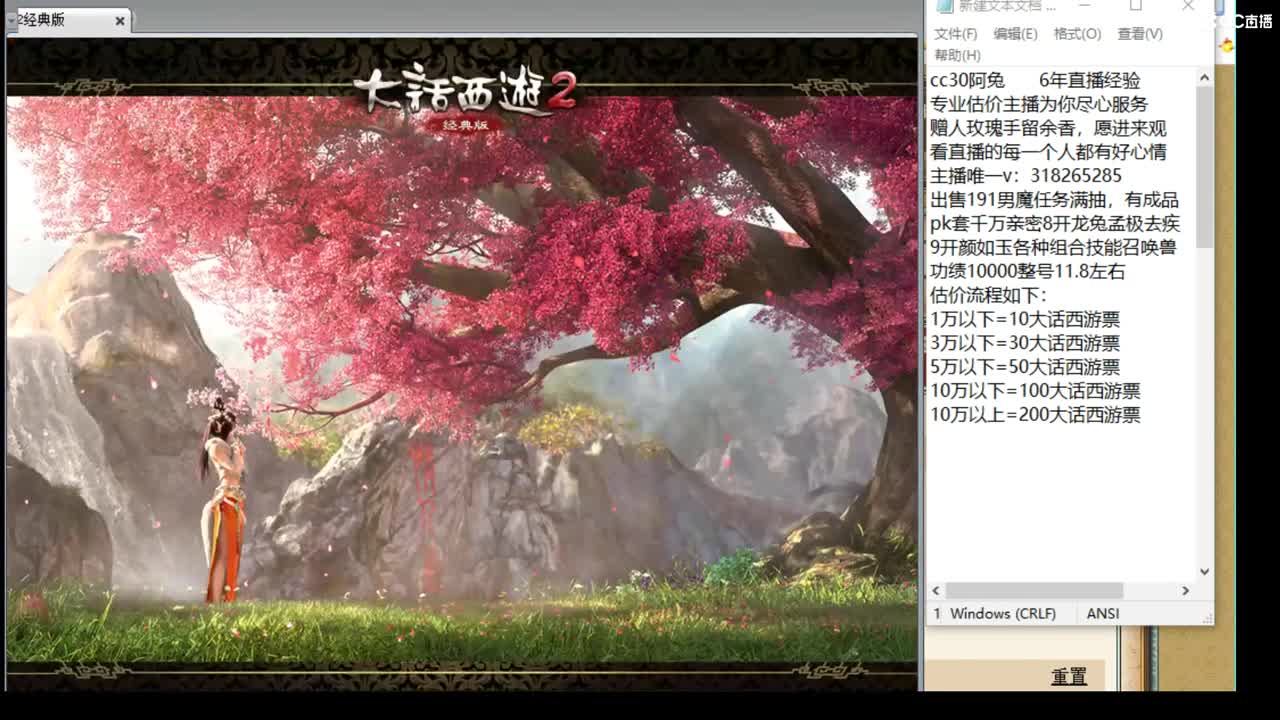Click the Notepad horizontal scrollbar left arrow

936,591
